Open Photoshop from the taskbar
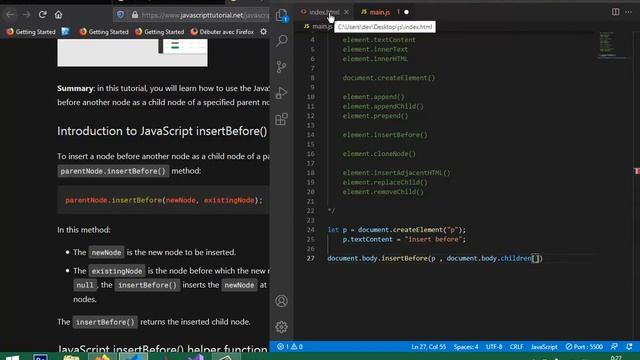Image resolution: width=640 pixels, height=360 pixels. [40, 357]
